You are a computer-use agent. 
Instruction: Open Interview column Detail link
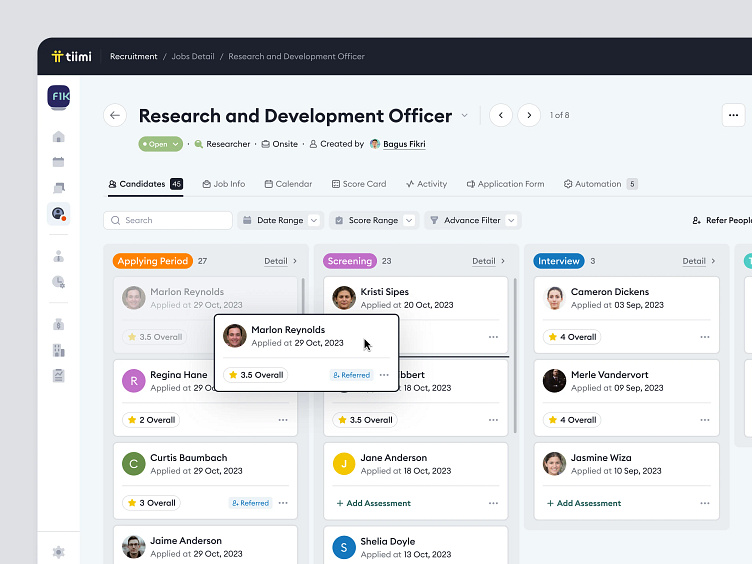(699, 261)
